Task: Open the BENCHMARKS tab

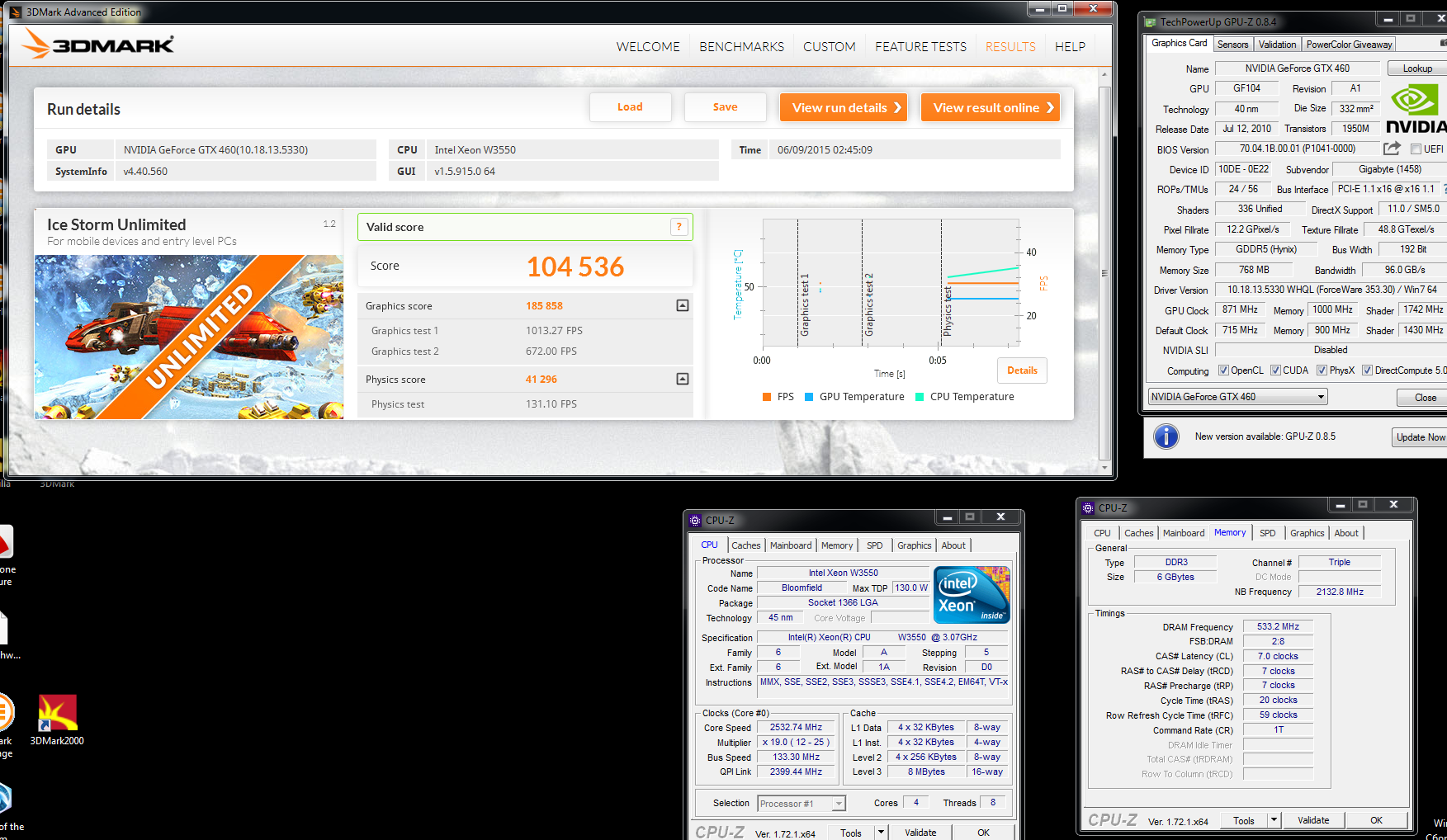Action: pyautogui.click(x=741, y=47)
